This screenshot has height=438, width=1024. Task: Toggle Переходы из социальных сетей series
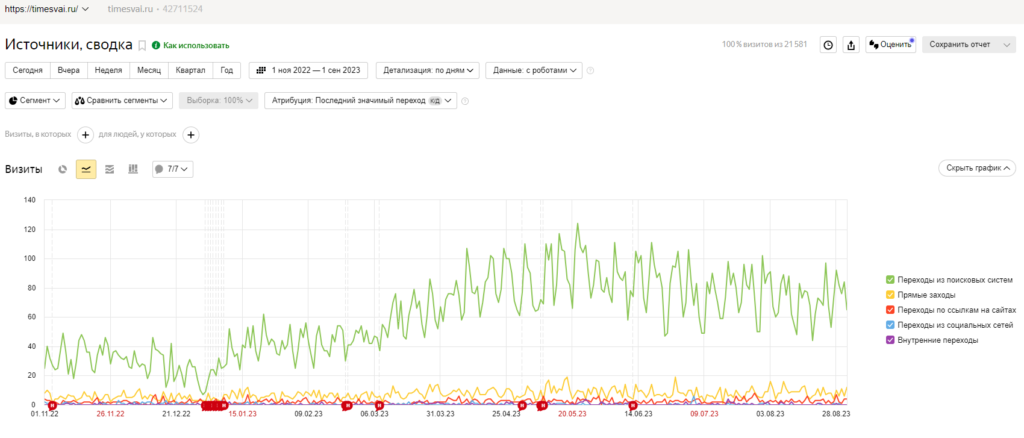tap(889, 325)
